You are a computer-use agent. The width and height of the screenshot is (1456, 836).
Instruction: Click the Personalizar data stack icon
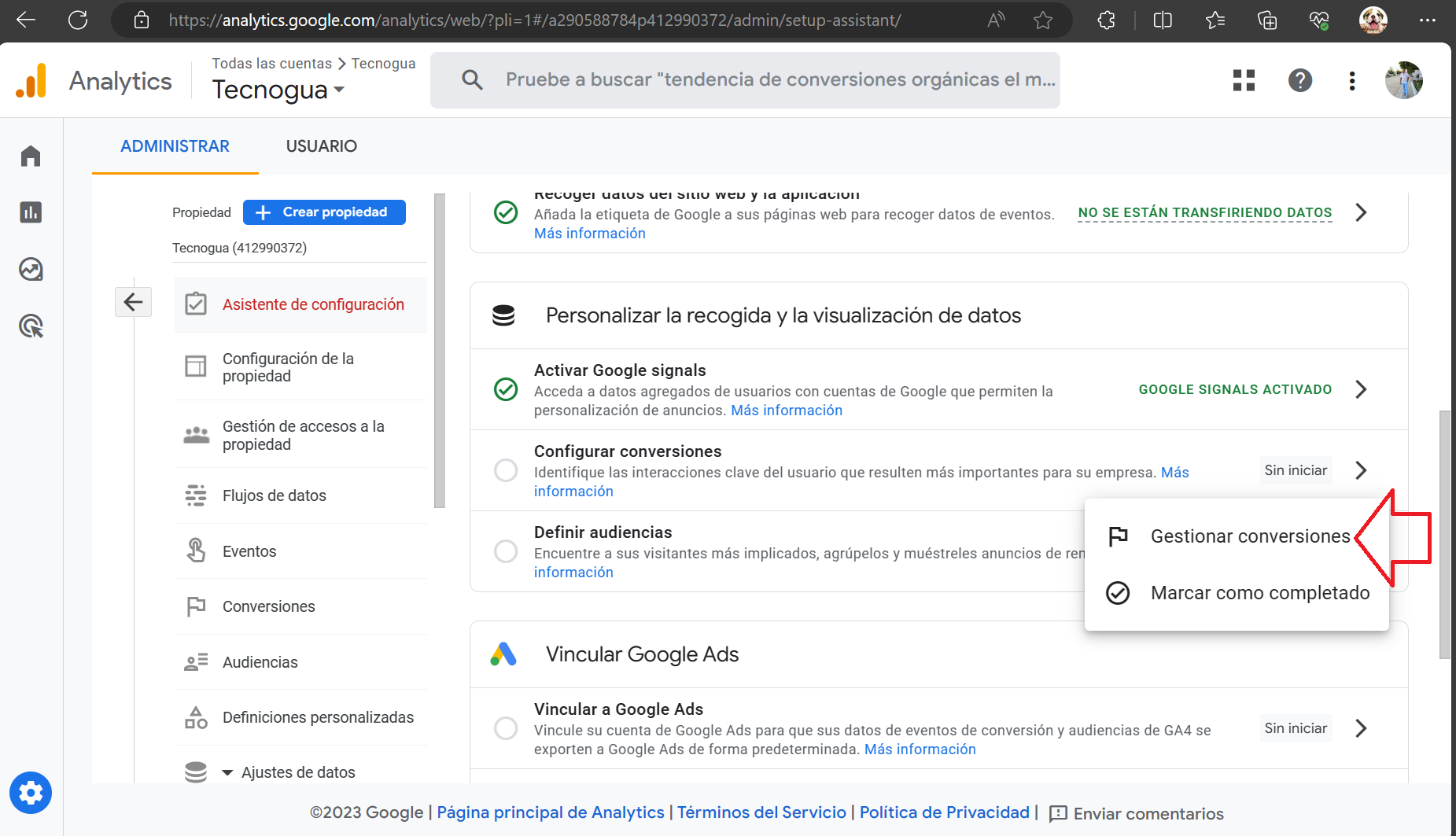point(503,315)
